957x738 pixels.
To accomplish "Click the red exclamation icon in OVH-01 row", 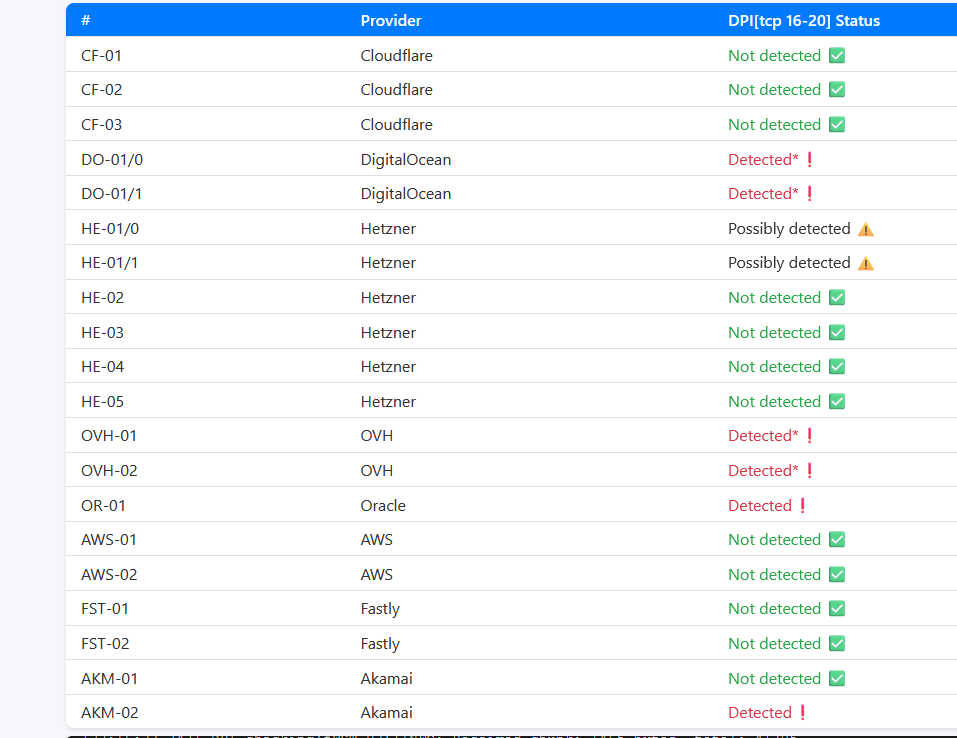I will (x=809, y=436).
